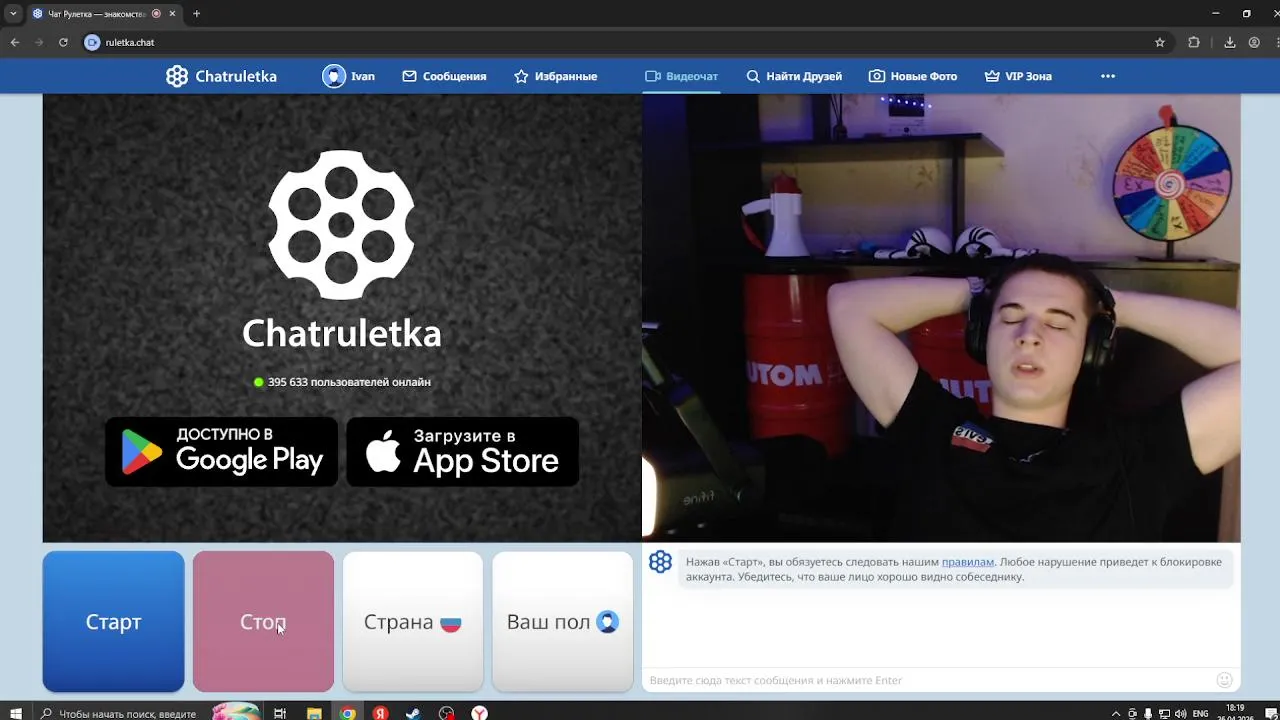Open Найти Друзей (find friends)

click(794, 76)
